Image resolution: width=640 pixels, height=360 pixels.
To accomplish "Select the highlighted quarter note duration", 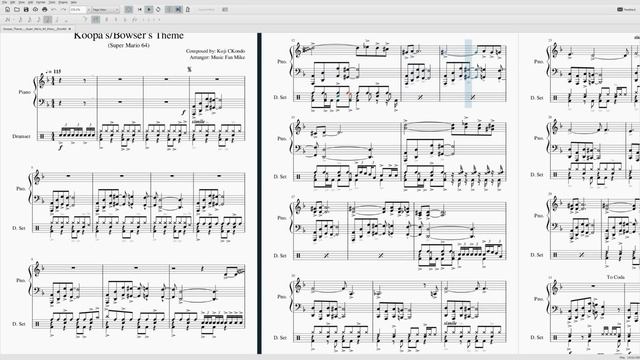I will pos(48,19).
